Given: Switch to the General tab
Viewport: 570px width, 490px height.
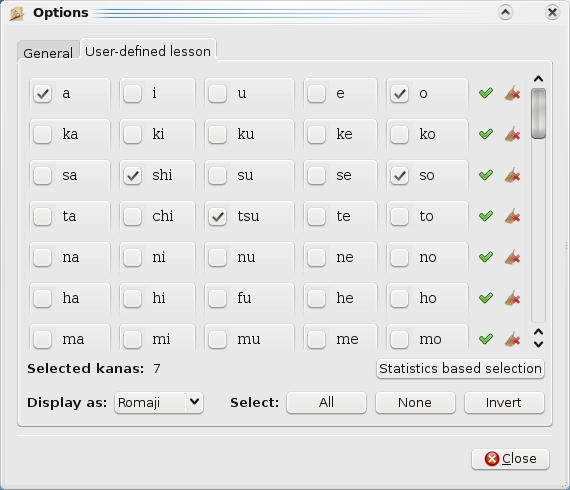Looking at the screenshot, I should click(x=48, y=53).
